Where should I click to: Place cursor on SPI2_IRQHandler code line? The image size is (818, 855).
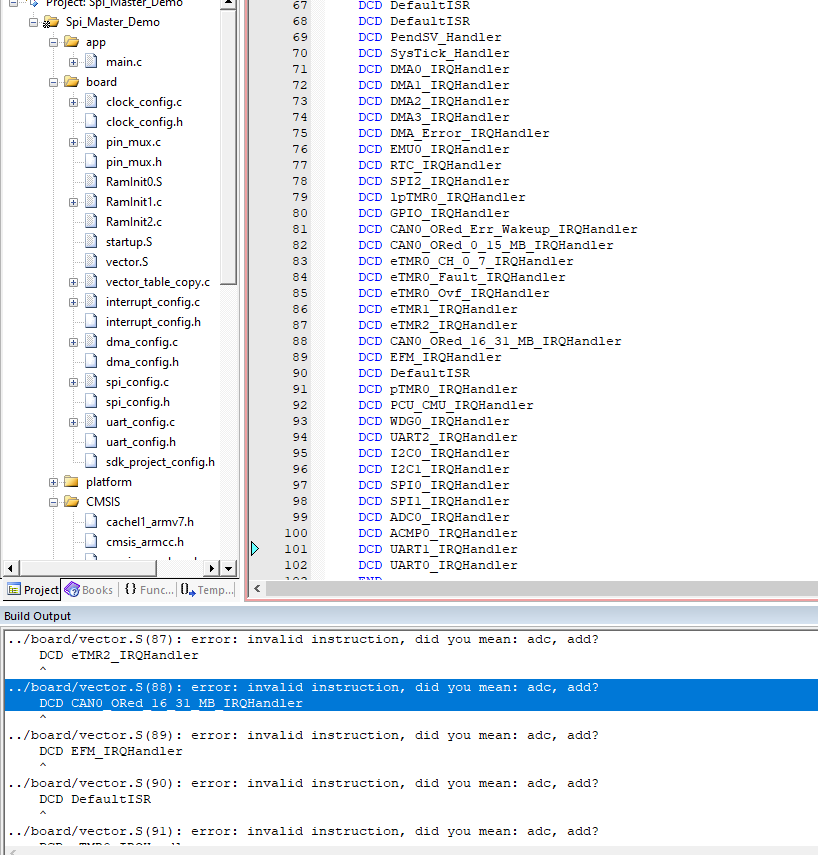449,181
